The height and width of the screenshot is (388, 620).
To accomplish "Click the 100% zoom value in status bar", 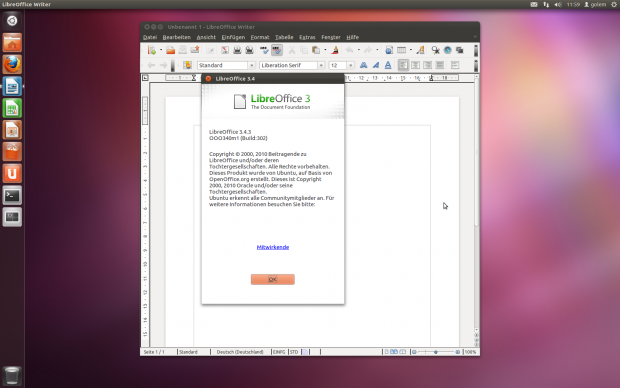I will click(x=471, y=352).
